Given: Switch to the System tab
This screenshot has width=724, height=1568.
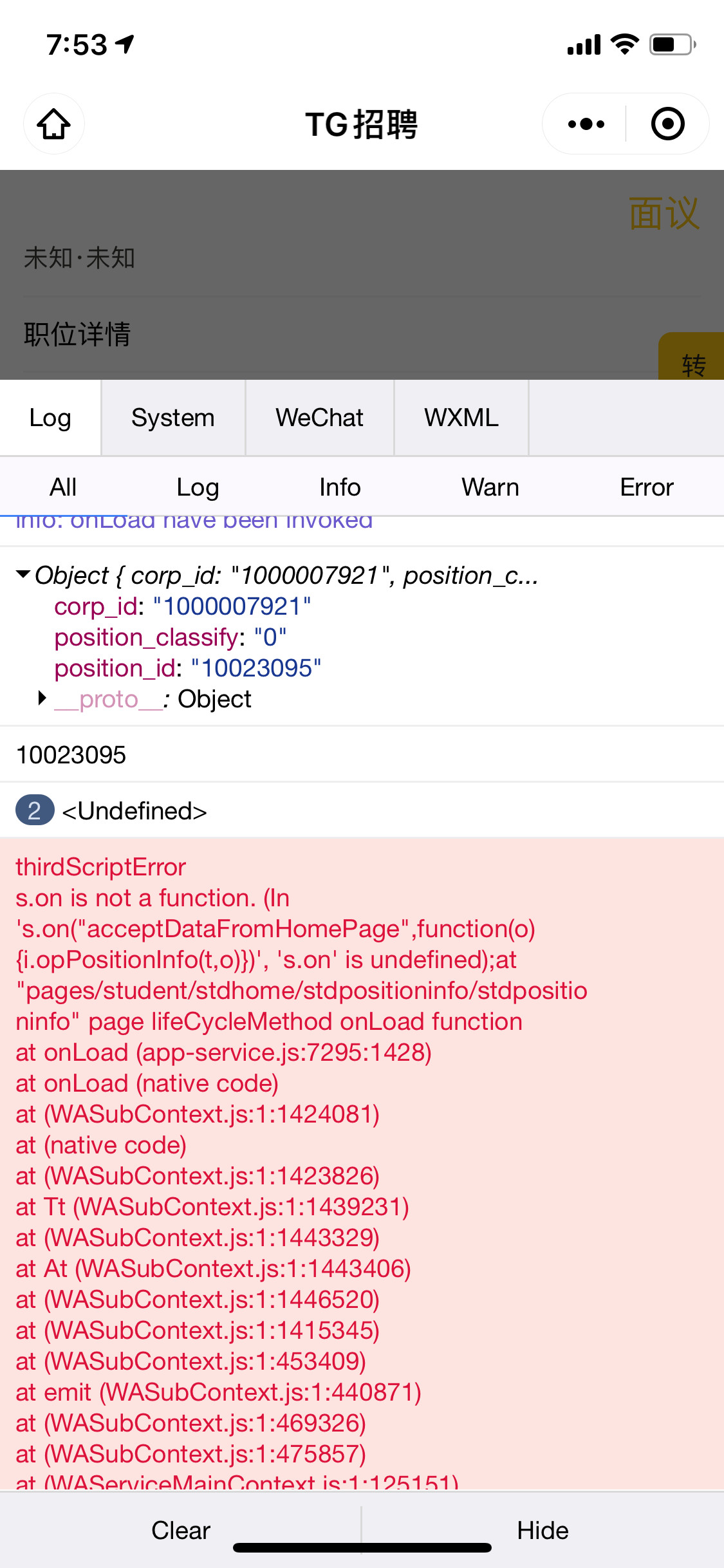Looking at the screenshot, I should click(x=172, y=418).
